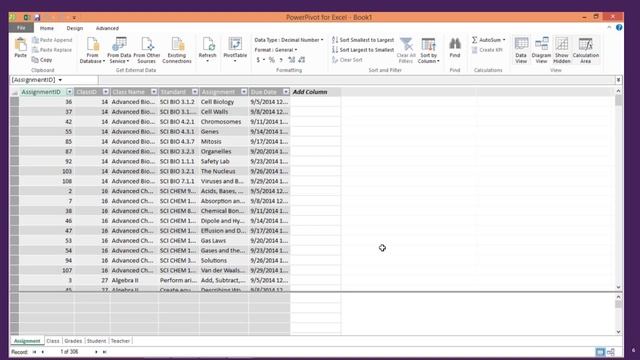Image resolution: width=640 pixels, height=360 pixels.
Task: Open the column name box dropdown
Action: tap(60, 80)
